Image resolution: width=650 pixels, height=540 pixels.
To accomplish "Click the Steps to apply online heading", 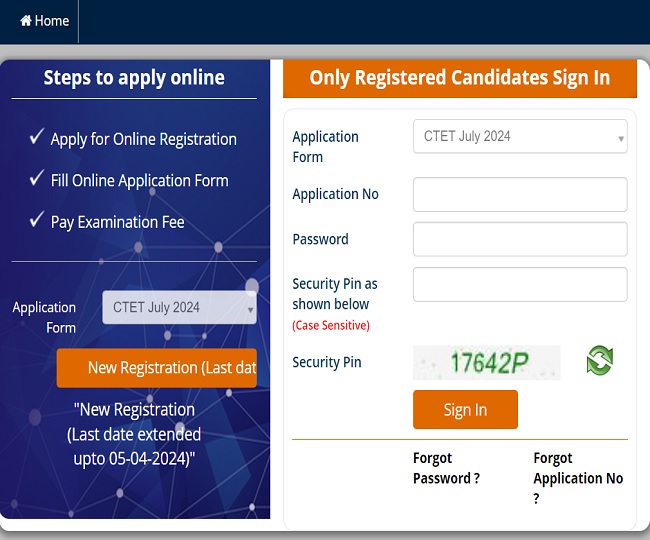I will (x=134, y=78).
